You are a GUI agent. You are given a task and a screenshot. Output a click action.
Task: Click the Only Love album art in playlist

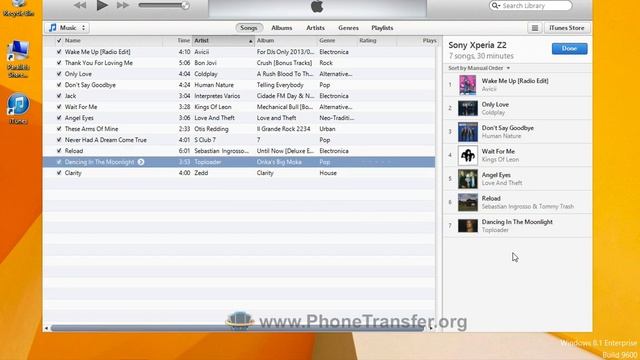(467, 109)
